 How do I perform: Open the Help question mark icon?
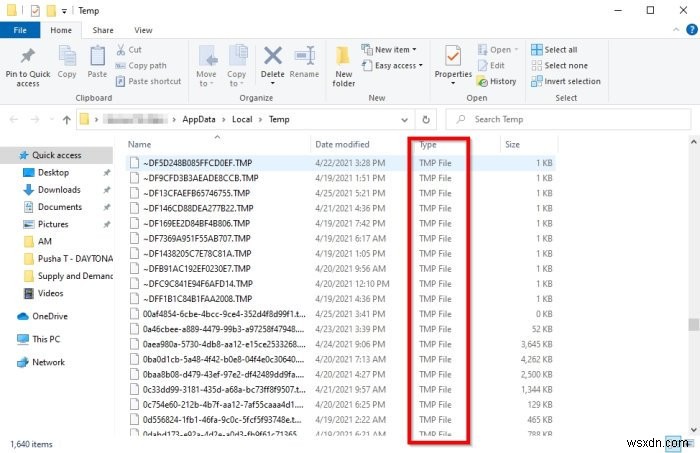coord(692,30)
